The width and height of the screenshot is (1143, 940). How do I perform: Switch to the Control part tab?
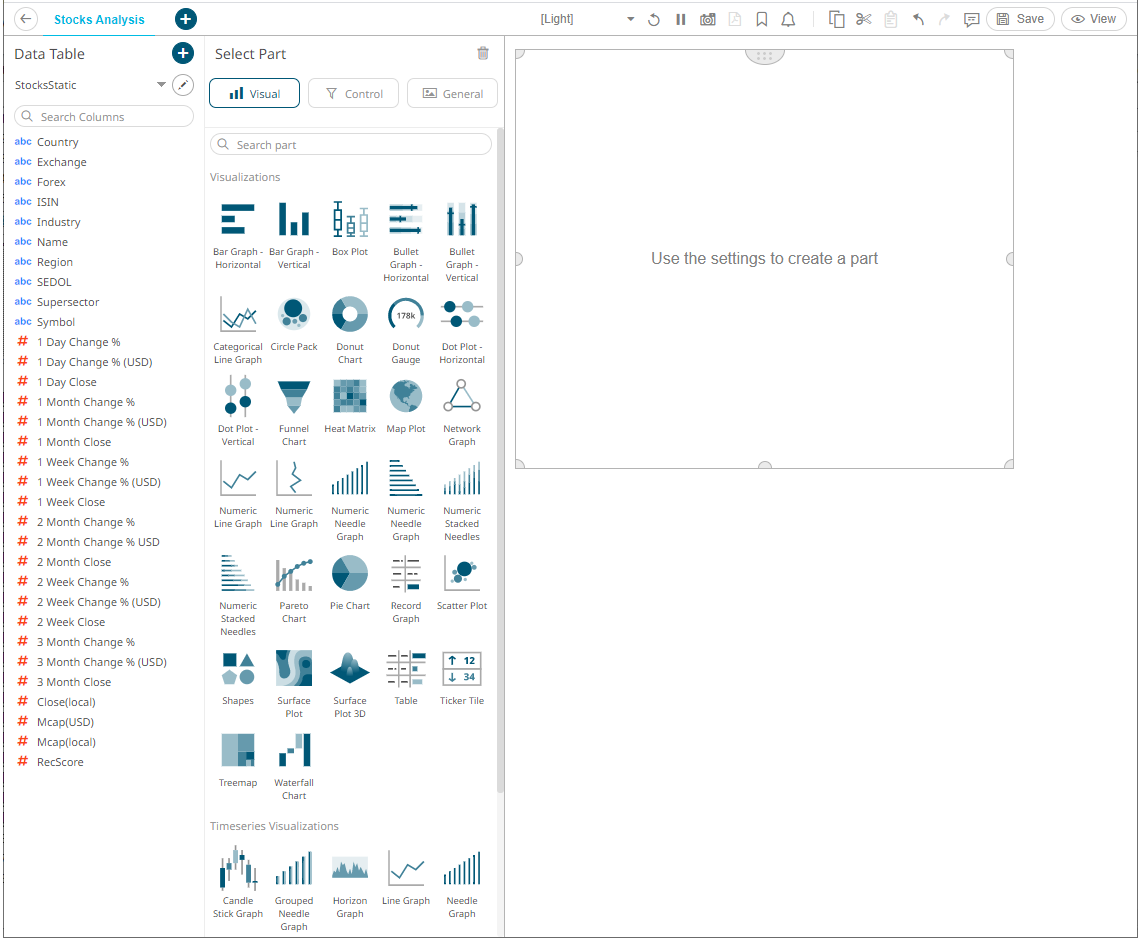click(353, 93)
